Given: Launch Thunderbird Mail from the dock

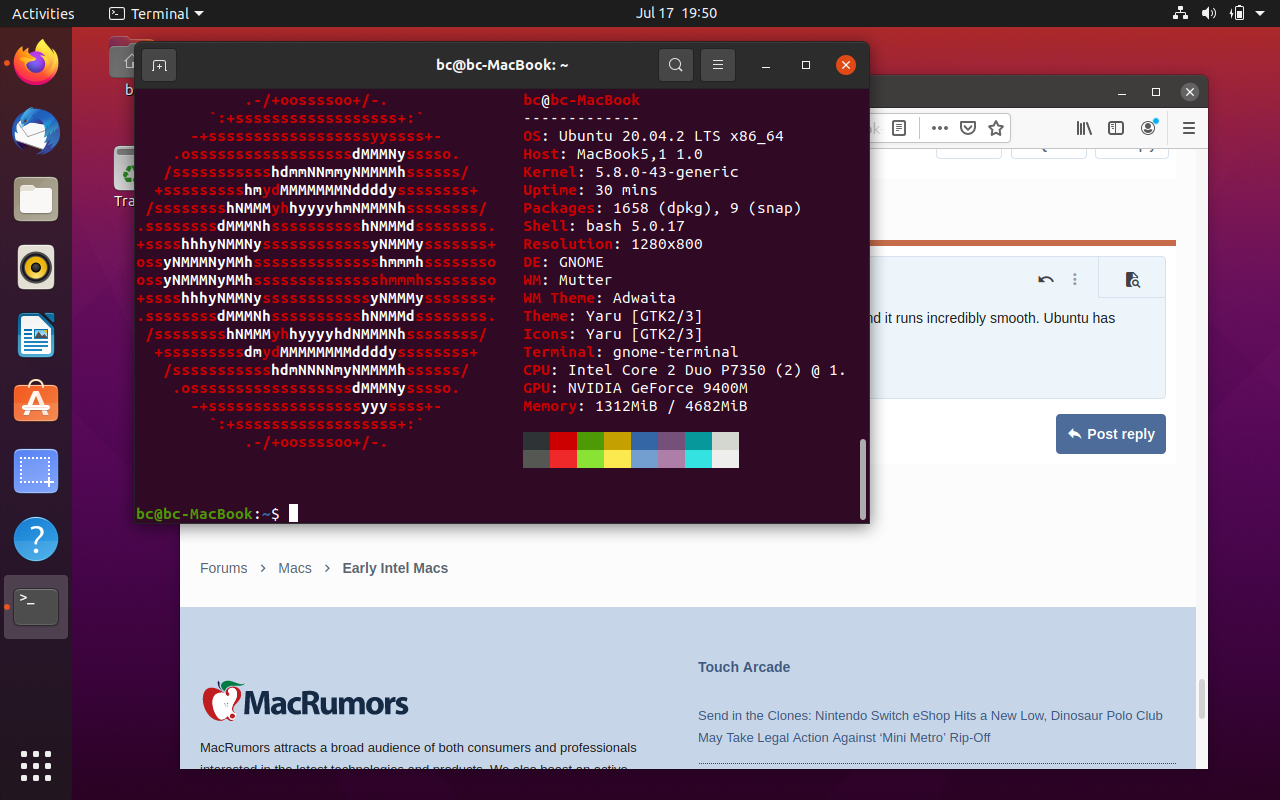Looking at the screenshot, I should tap(36, 132).
